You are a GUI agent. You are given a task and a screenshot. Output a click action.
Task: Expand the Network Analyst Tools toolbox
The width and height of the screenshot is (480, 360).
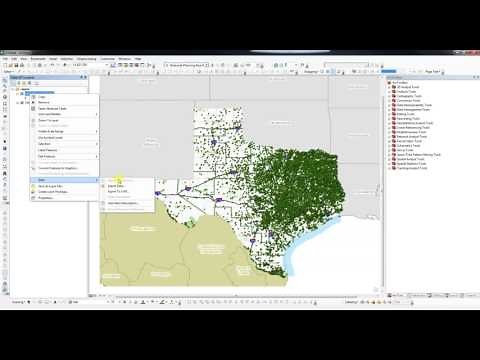point(389,136)
